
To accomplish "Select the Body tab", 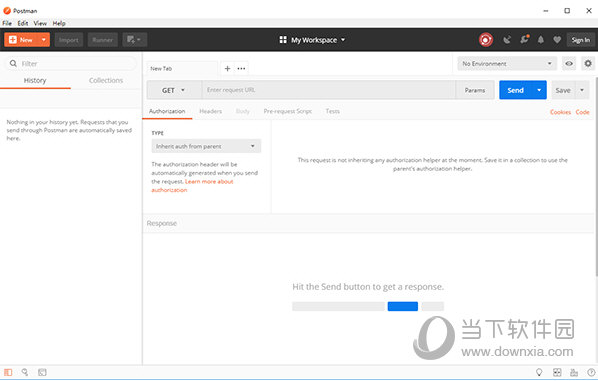I will [x=243, y=111].
